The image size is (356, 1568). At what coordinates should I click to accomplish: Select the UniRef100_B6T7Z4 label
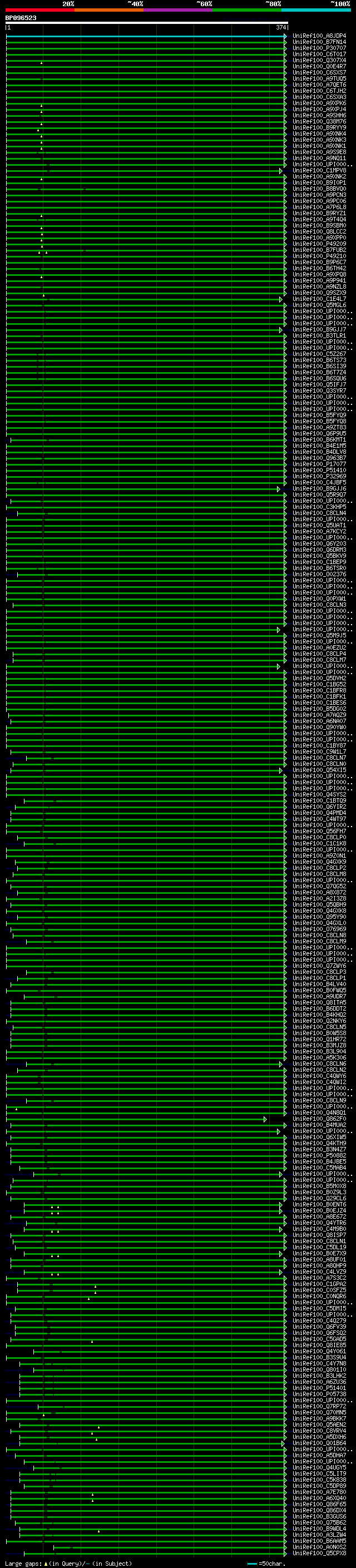(x=319, y=373)
